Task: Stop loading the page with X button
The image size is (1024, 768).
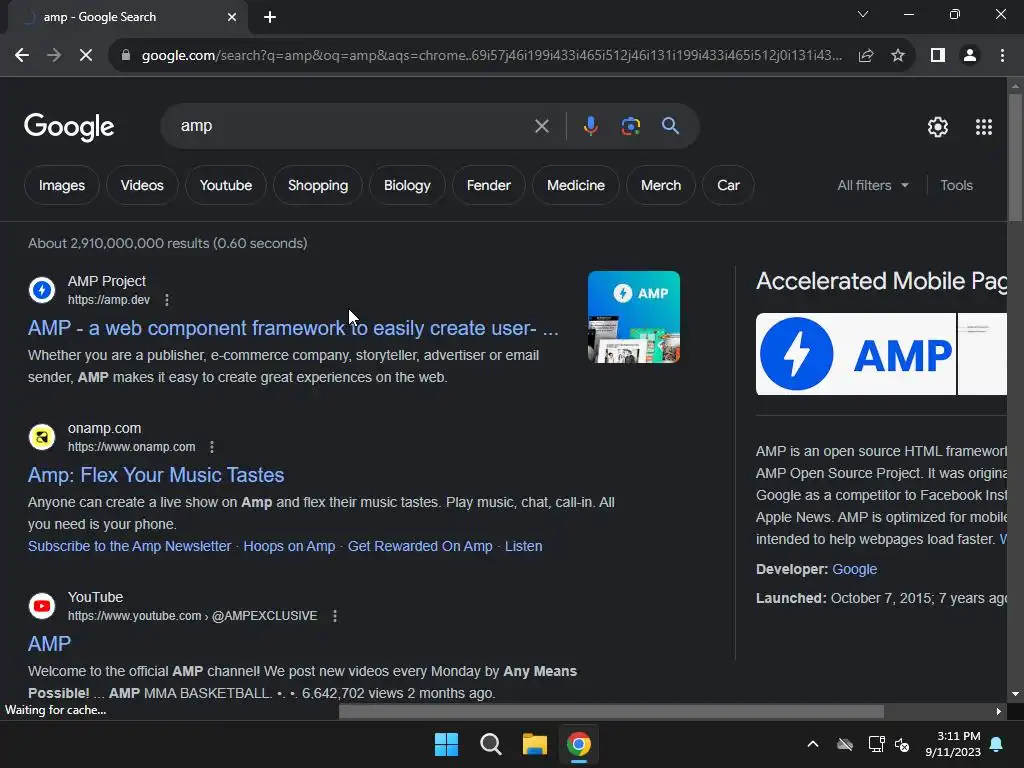Action: tap(86, 56)
